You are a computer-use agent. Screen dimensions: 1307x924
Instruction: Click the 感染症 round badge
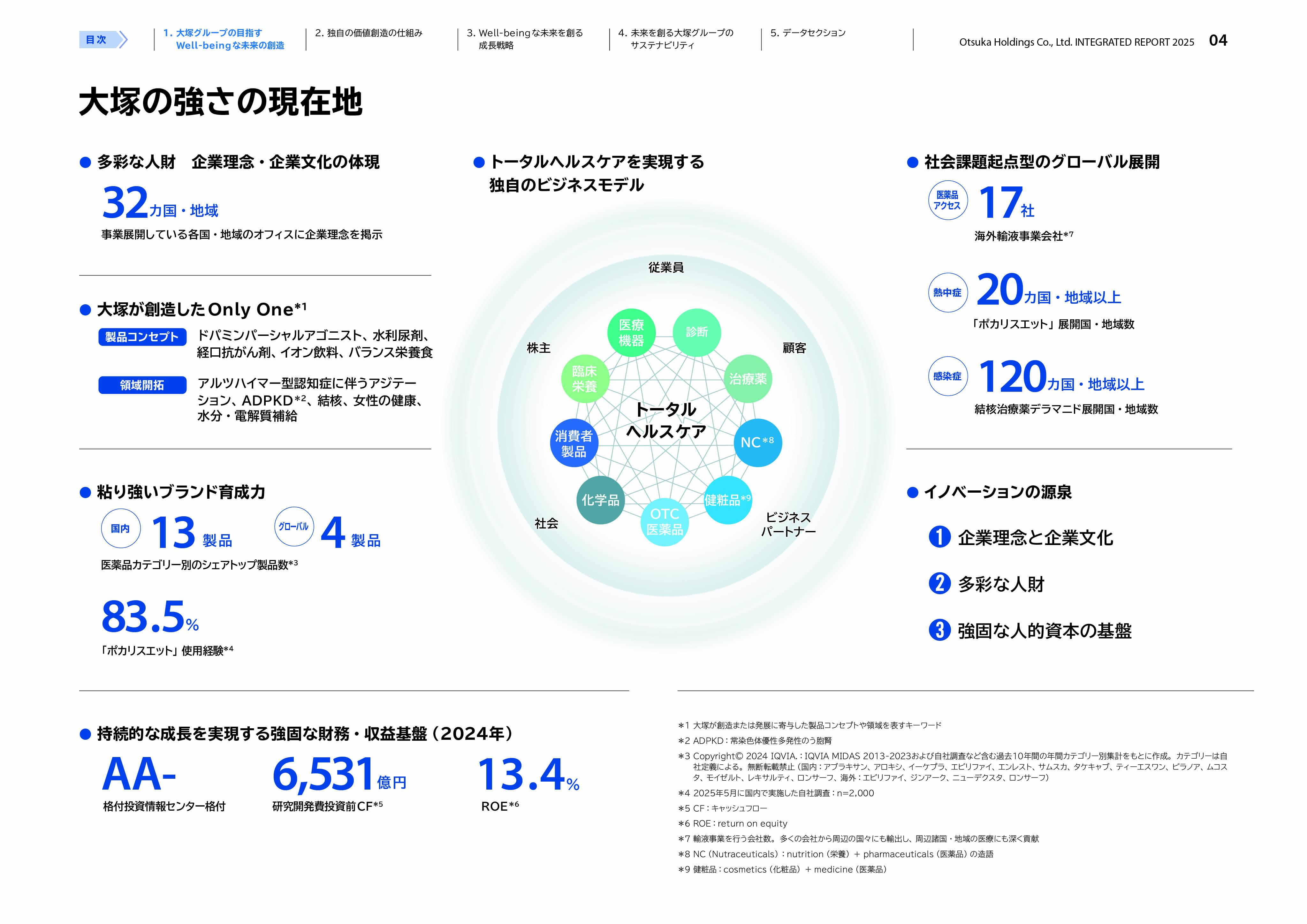click(947, 376)
